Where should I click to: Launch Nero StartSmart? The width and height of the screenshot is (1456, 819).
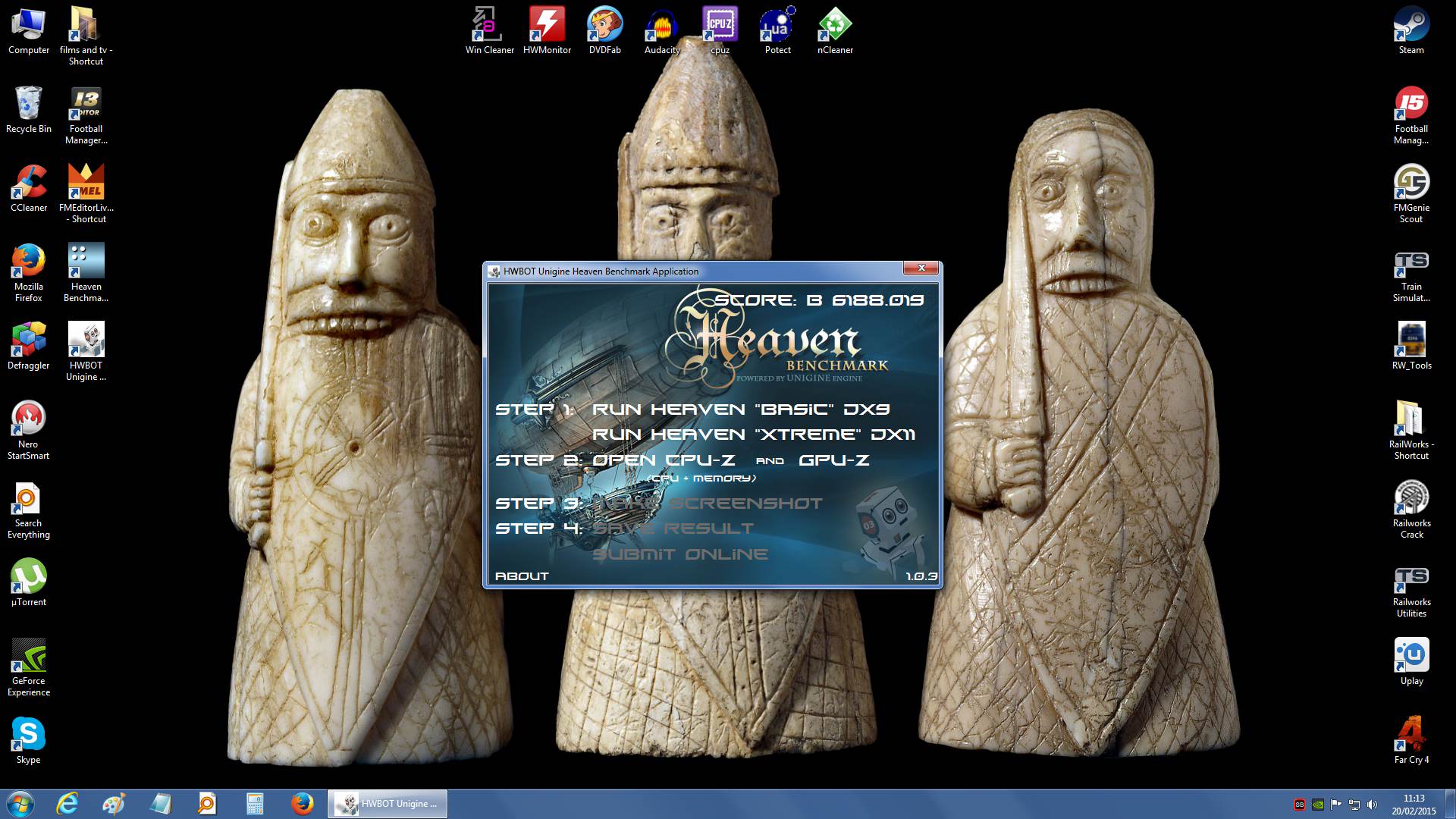tap(29, 429)
